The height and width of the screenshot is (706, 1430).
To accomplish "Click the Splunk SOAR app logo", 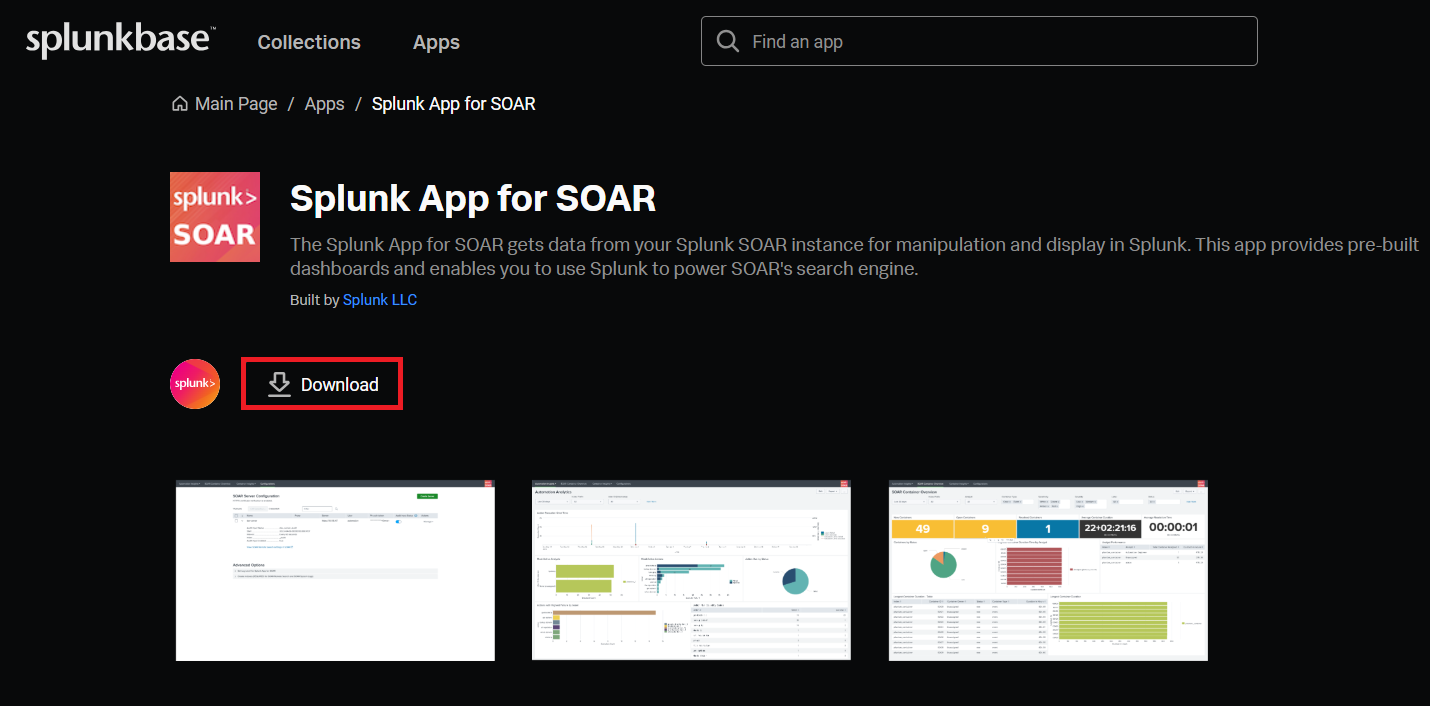I will click(x=215, y=217).
